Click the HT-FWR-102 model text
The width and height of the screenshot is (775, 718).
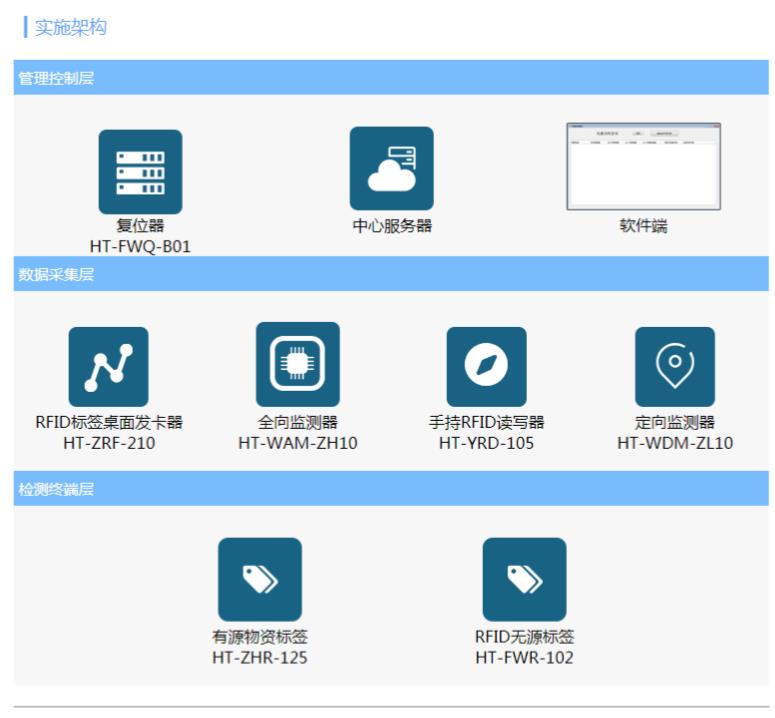coord(524,658)
